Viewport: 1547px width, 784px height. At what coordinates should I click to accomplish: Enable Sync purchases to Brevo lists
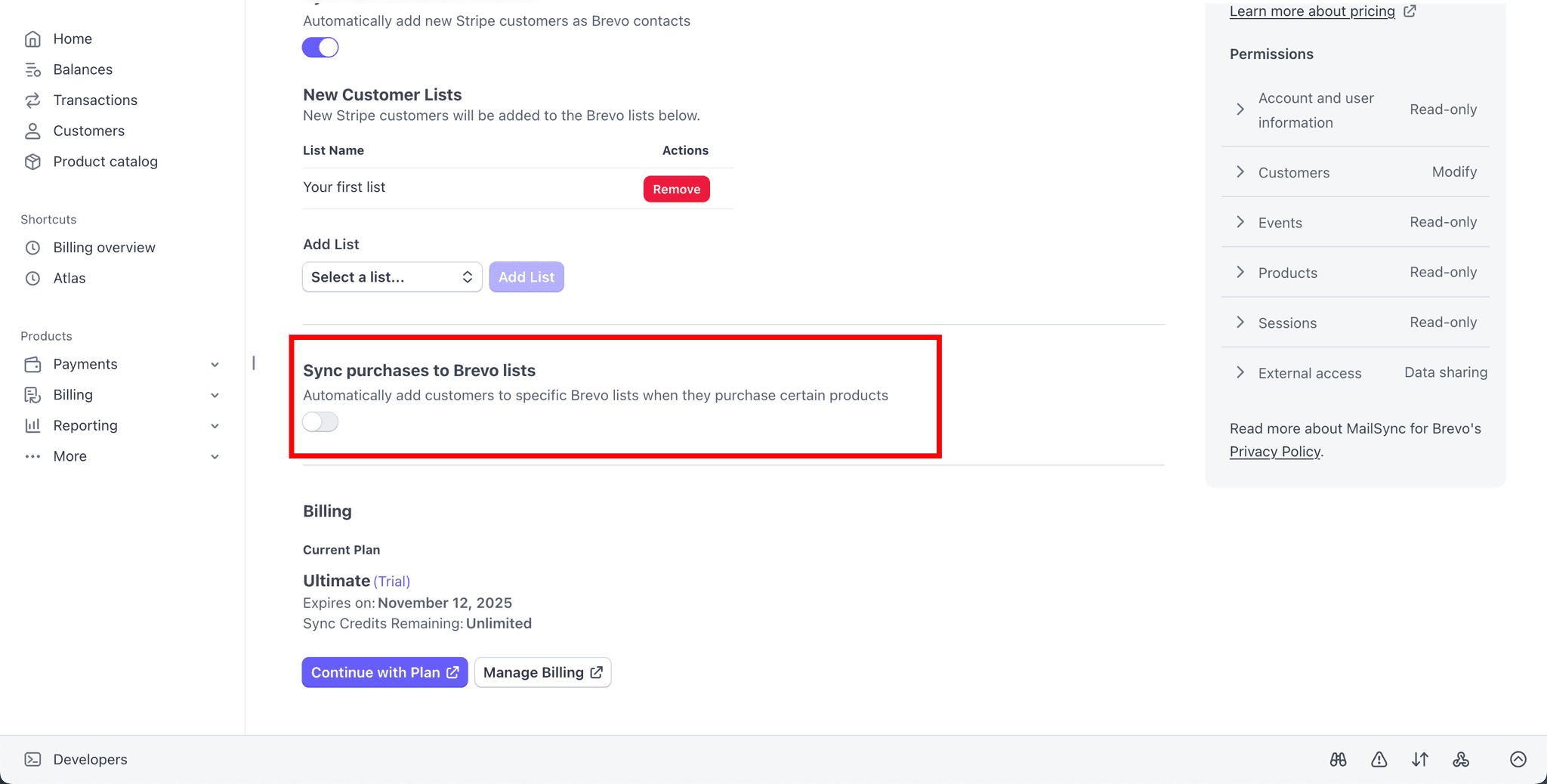coord(320,421)
